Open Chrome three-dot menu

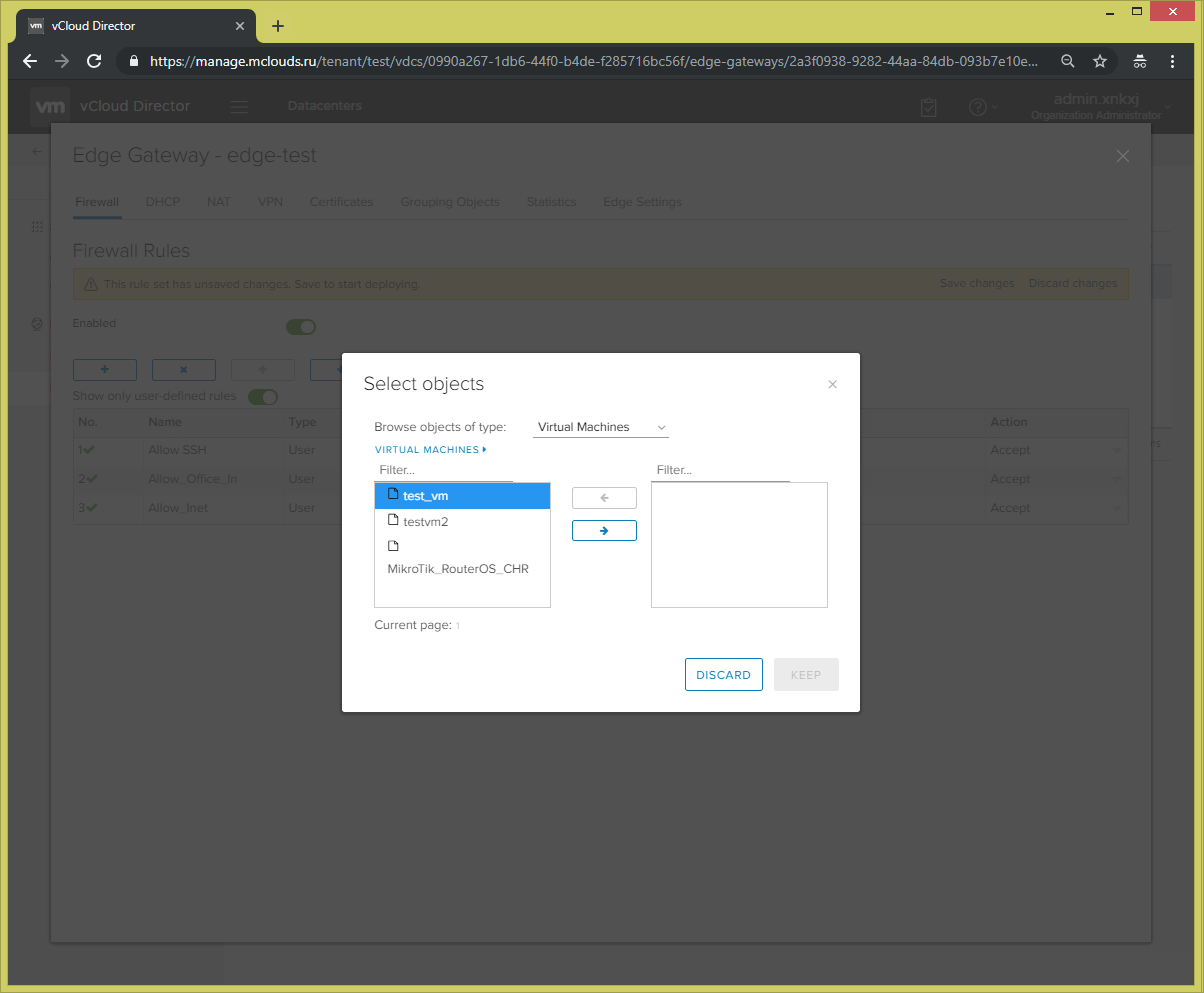pos(1173,61)
